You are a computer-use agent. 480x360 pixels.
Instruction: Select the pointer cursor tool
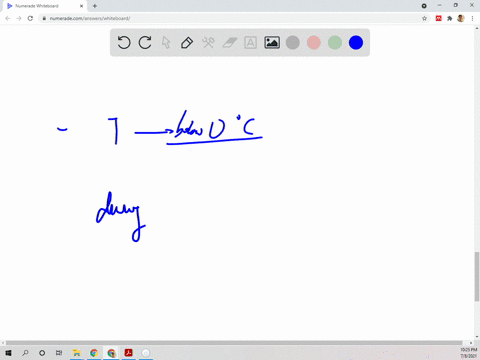(x=166, y=43)
